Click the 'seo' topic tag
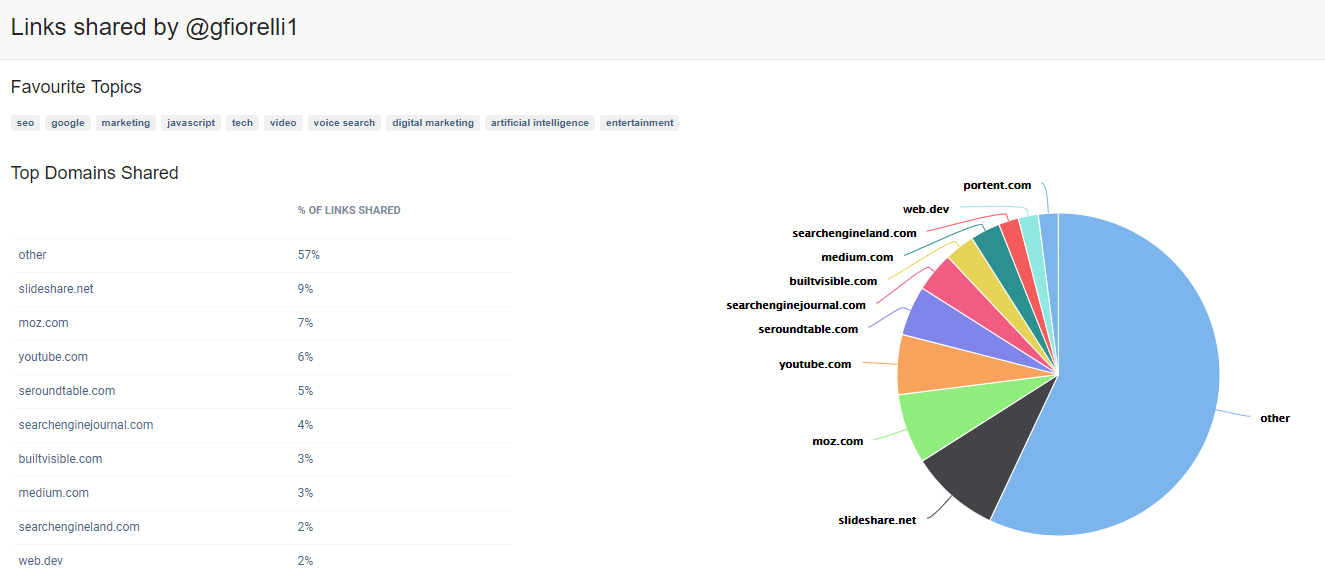This screenshot has height=570, width=1325. (25, 123)
